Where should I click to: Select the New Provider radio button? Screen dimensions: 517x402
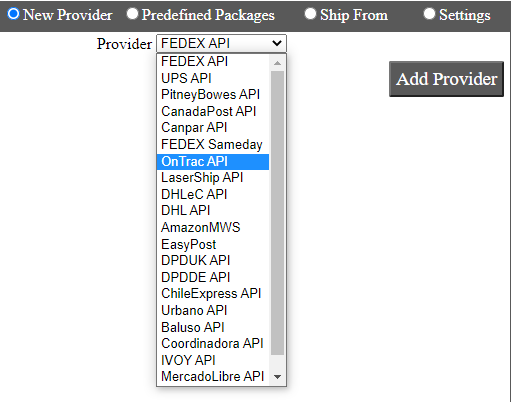click(x=14, y=14)
